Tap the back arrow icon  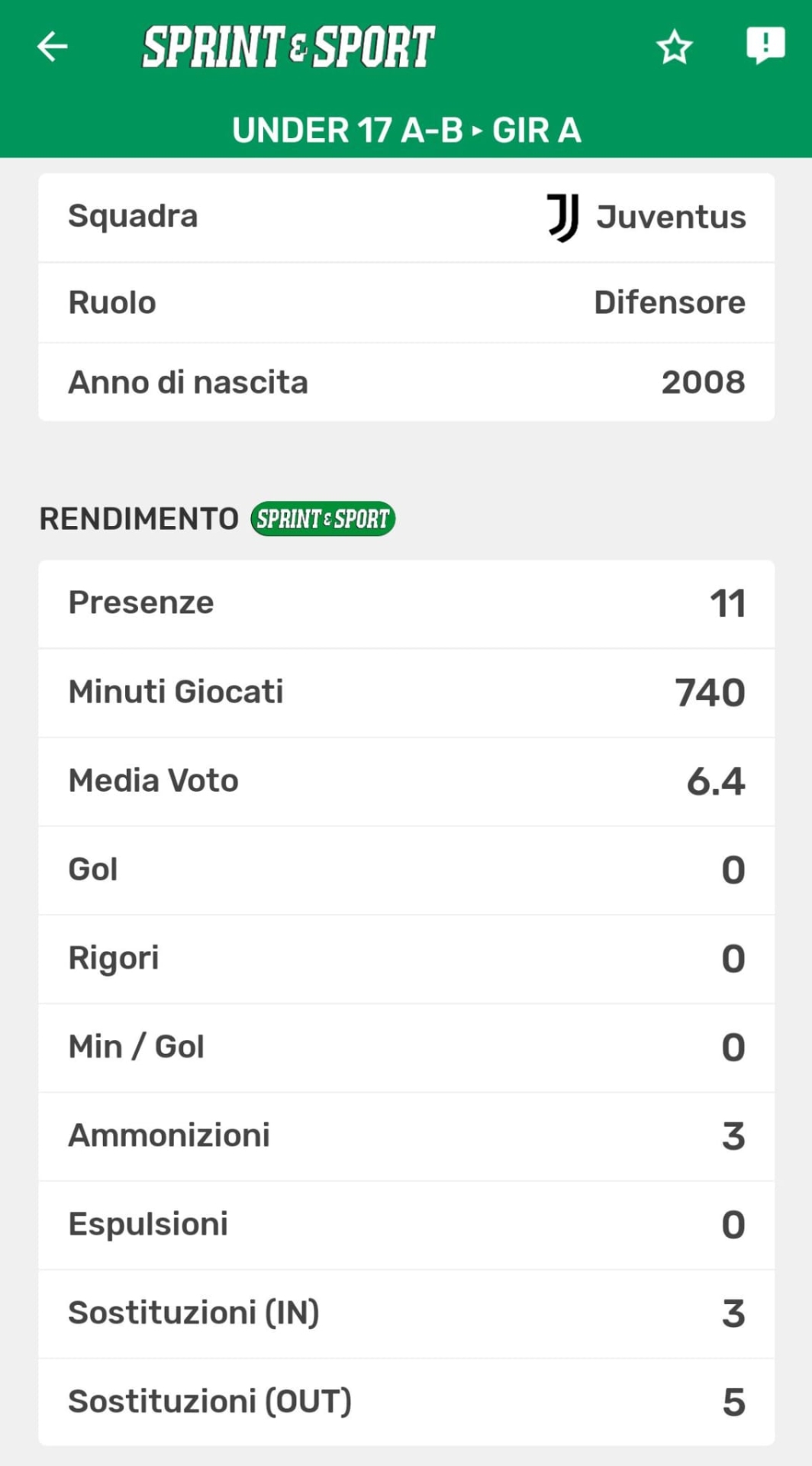pos(52,47)
